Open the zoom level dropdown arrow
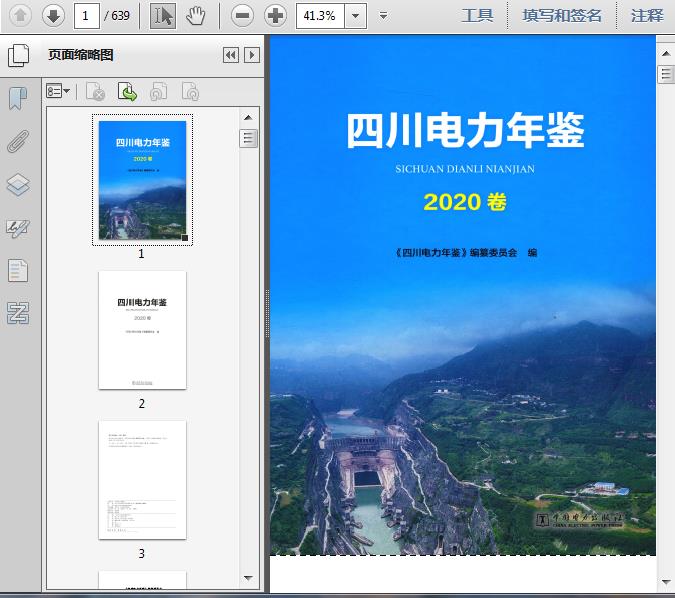The image size is (675, 598). click(356, 16)
